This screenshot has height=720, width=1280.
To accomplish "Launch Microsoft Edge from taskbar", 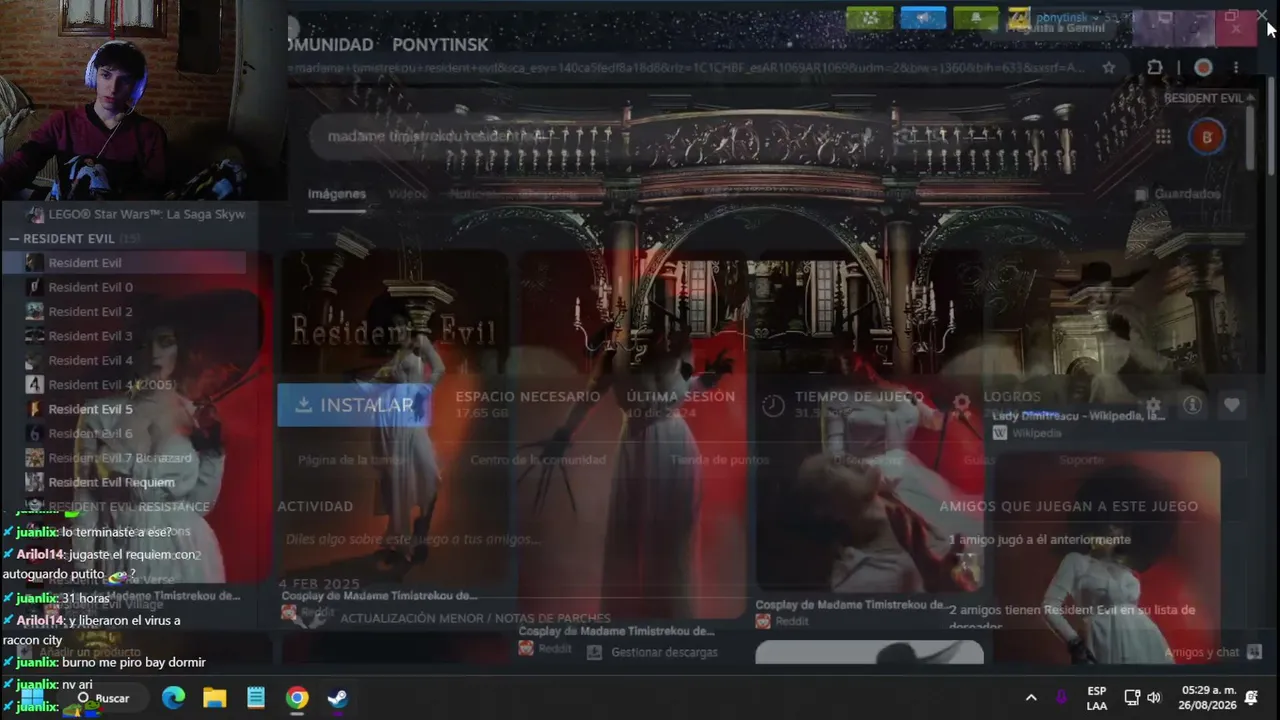I will click(x=173, y=698).
